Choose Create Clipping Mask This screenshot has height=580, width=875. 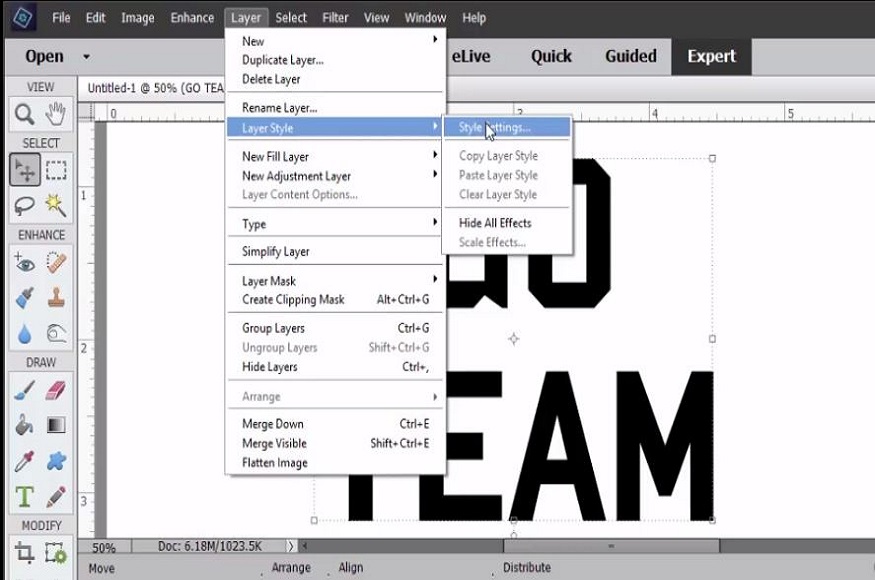point(335,300)
